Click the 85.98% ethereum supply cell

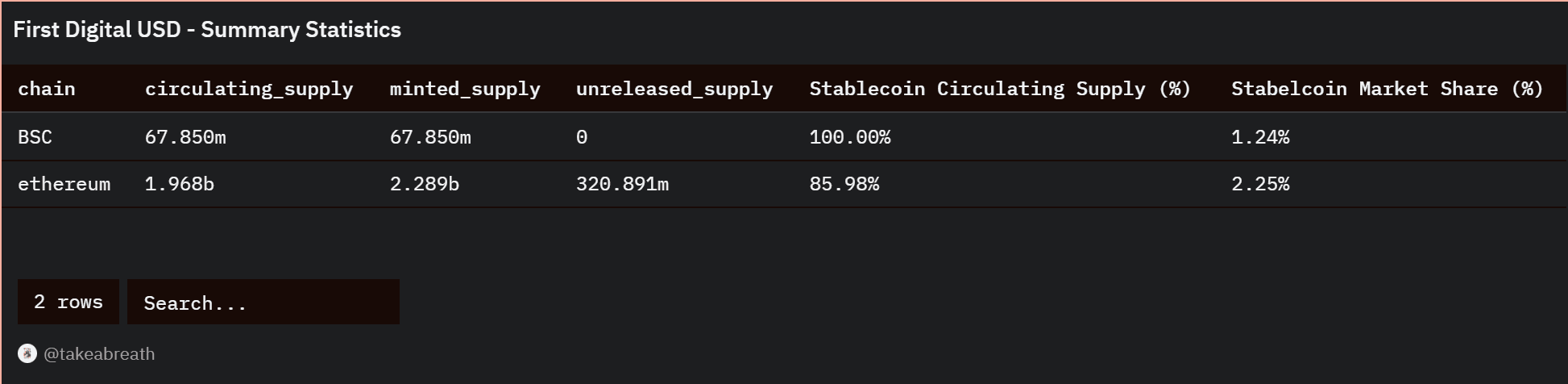coord(844,184)
